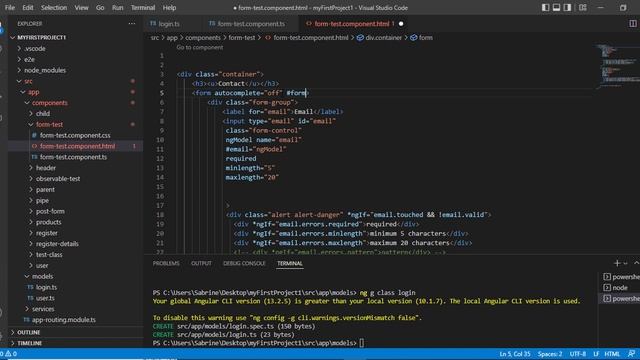Open user.ts in the models folder
The image size is (640, 360).
tap(45, 298)
